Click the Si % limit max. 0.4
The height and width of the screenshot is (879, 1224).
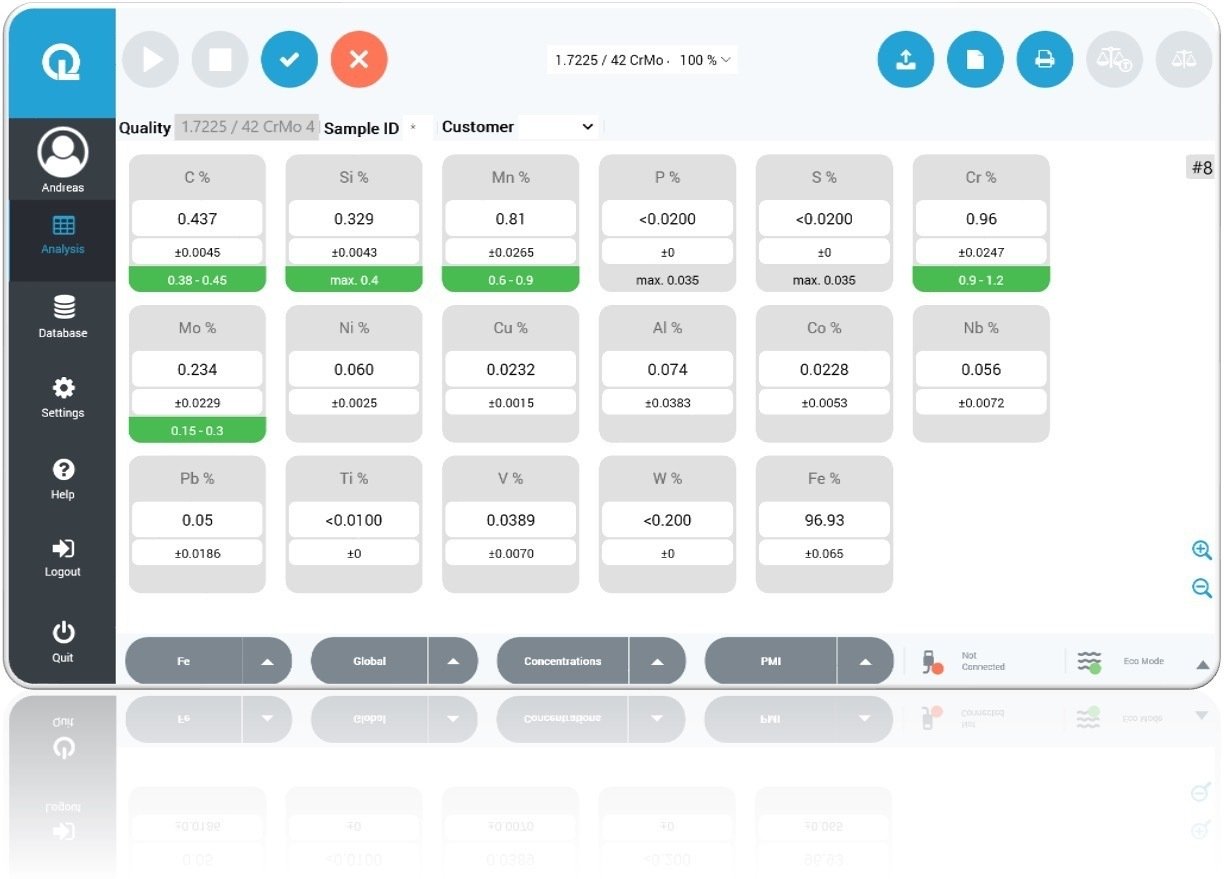coord(354,280)
